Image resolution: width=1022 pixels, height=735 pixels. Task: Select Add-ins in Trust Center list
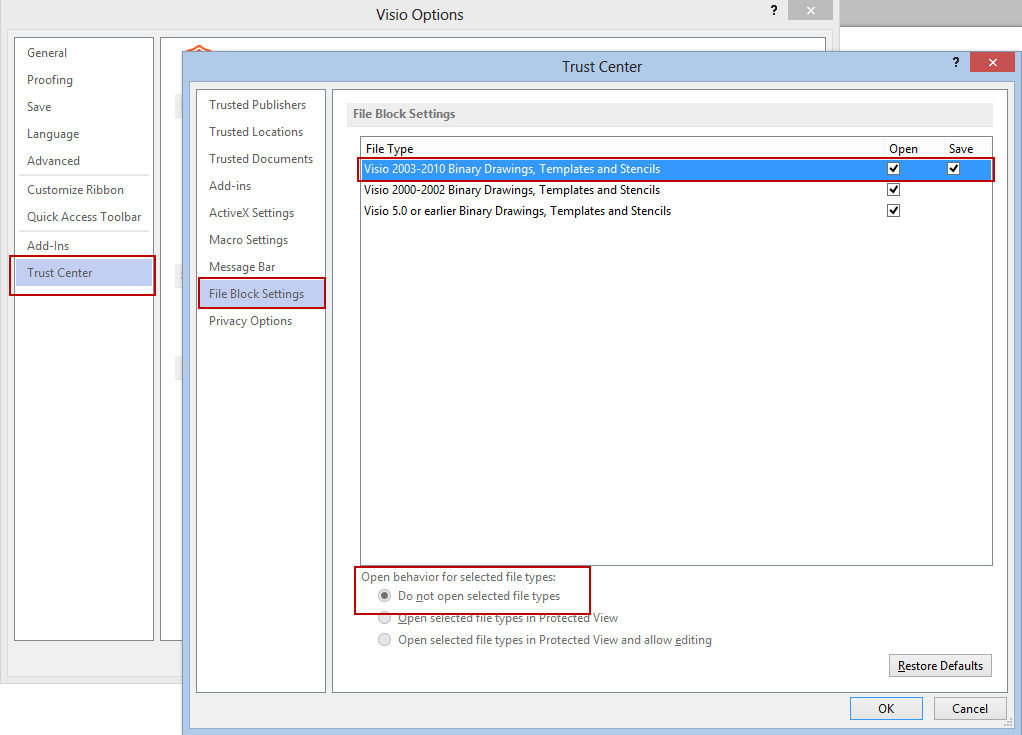[230, 186]
